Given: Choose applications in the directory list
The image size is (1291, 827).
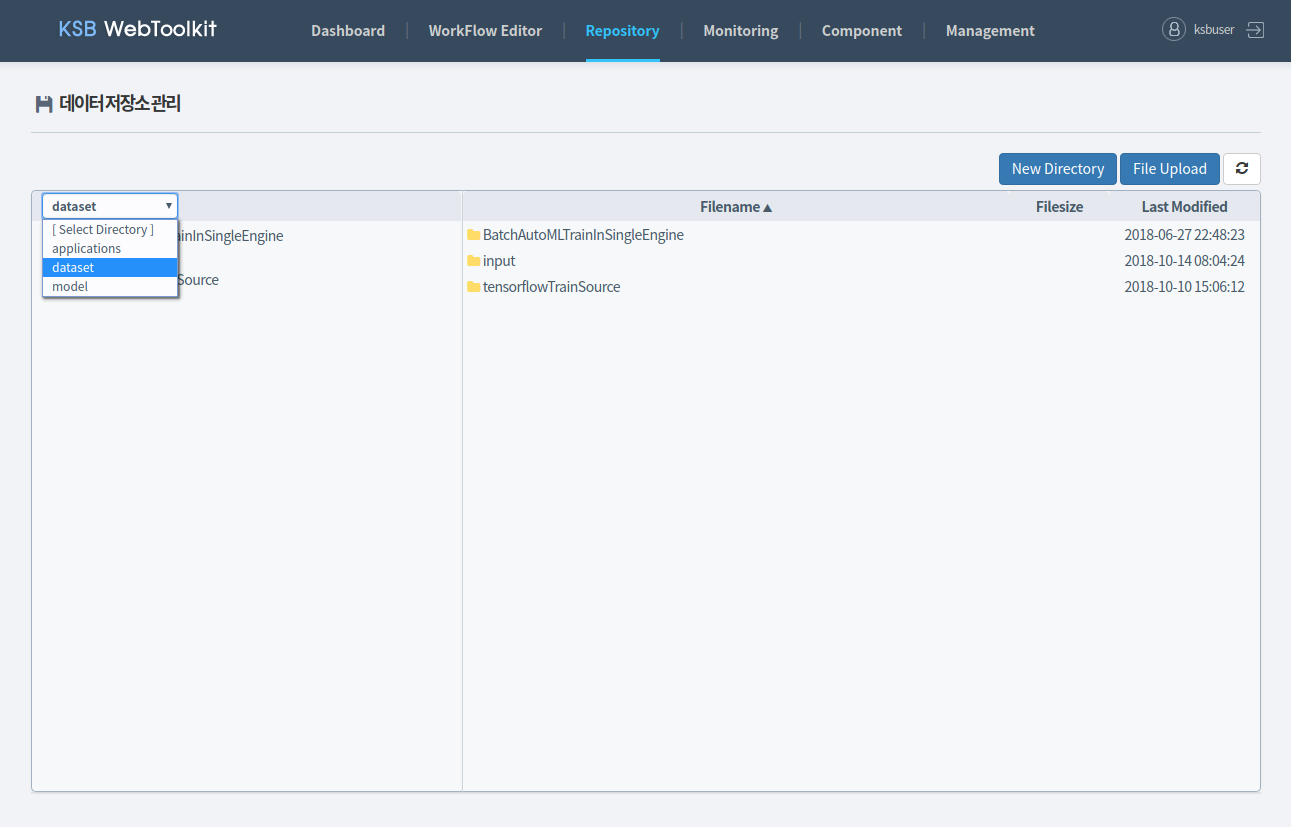Looking at the screenshot, I should [x=110, y=249].
